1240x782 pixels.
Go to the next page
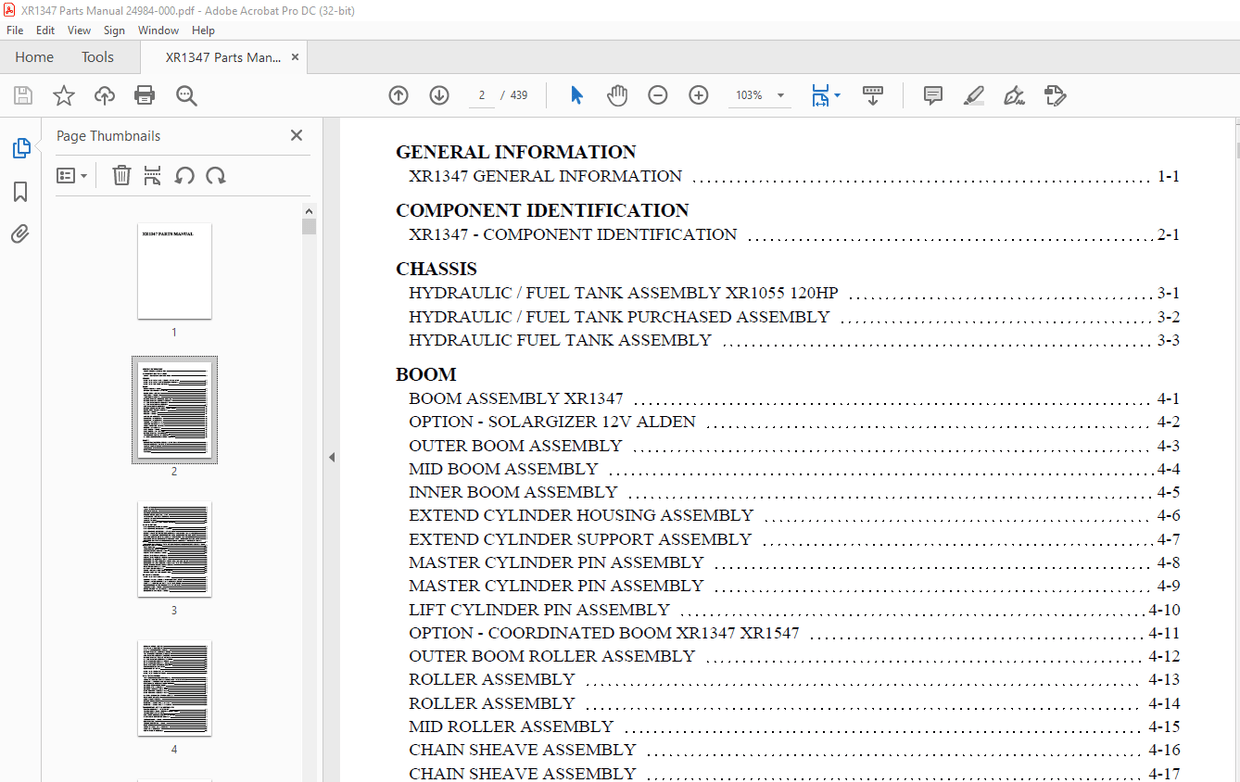point(439,95)
